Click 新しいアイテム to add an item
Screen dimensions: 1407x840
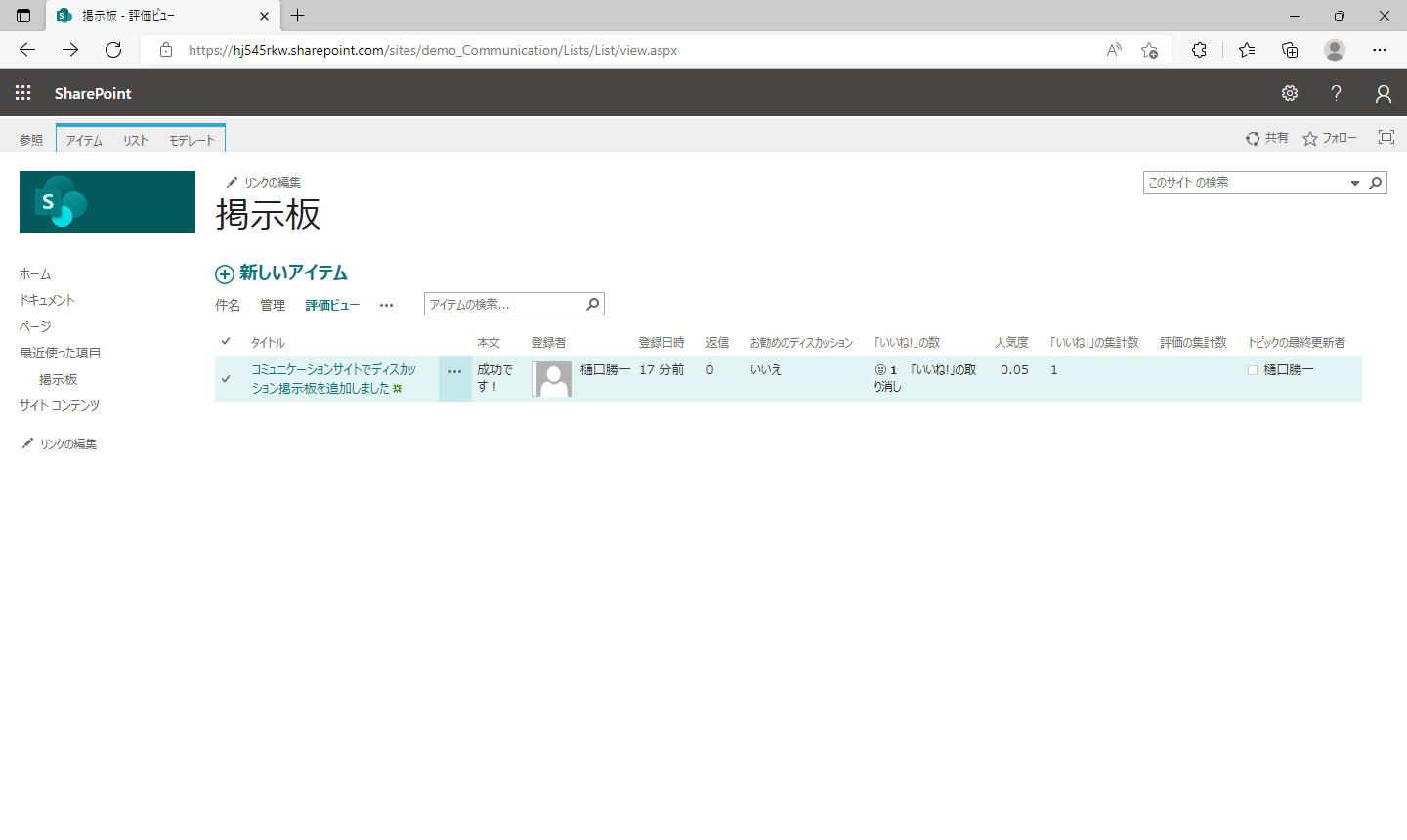(x=281, y=273)
